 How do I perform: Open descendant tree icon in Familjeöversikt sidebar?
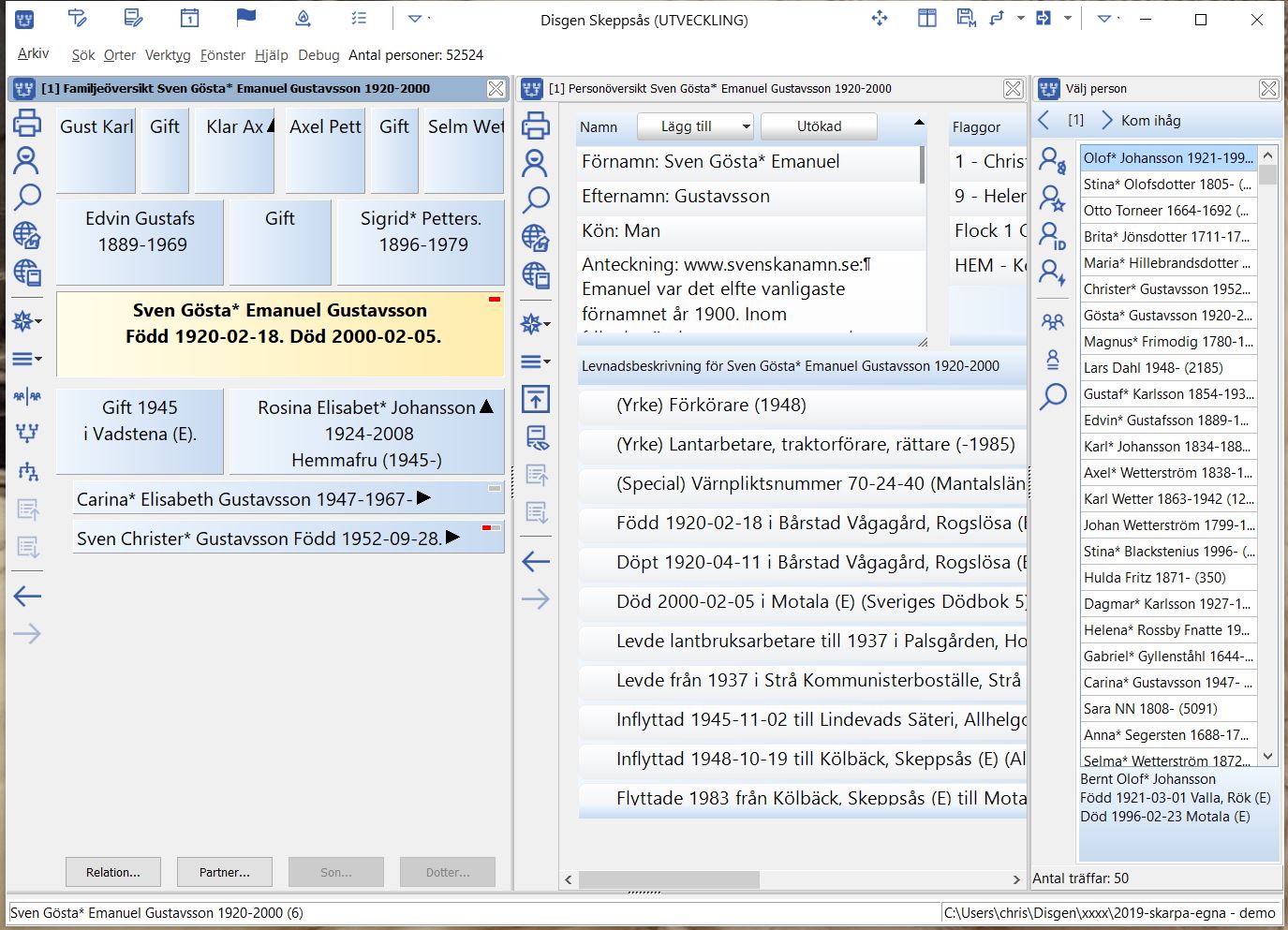tap(27, 471)
